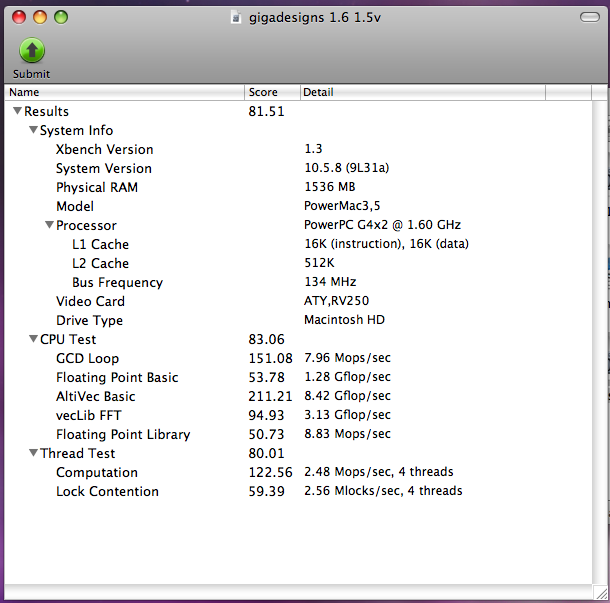Select the Xbench Version row
The width and height of the screenshot is (610, 603).
point(298,149)
